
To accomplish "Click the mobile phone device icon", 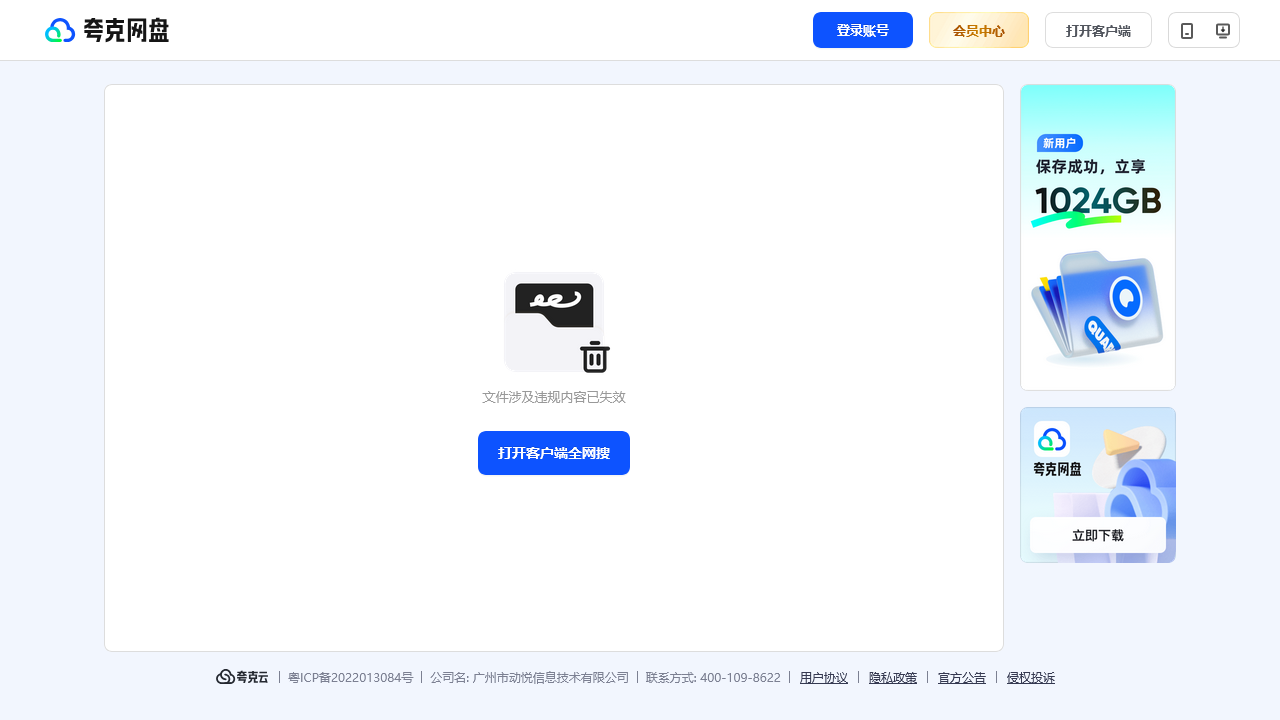I will click(1187, 30).
